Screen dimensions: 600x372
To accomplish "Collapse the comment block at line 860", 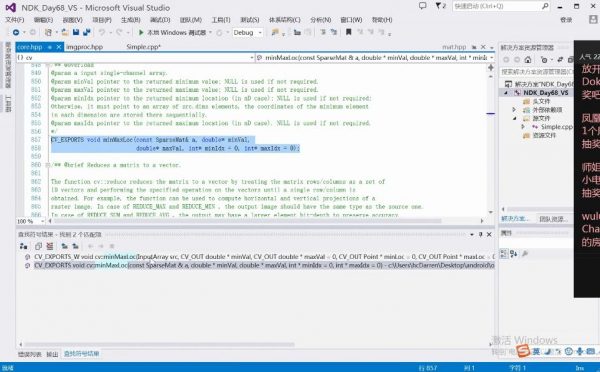I will (47, 165).
